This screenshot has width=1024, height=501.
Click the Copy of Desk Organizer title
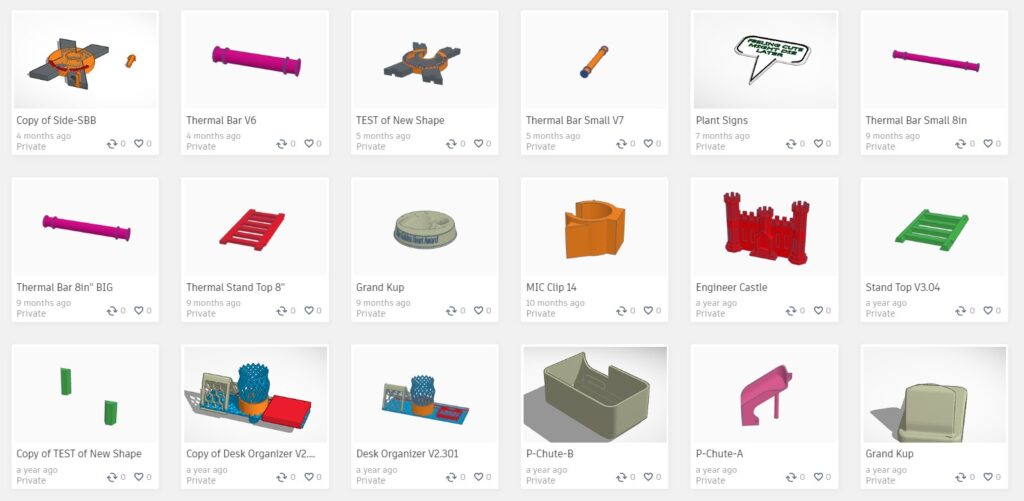coord(251,454)
